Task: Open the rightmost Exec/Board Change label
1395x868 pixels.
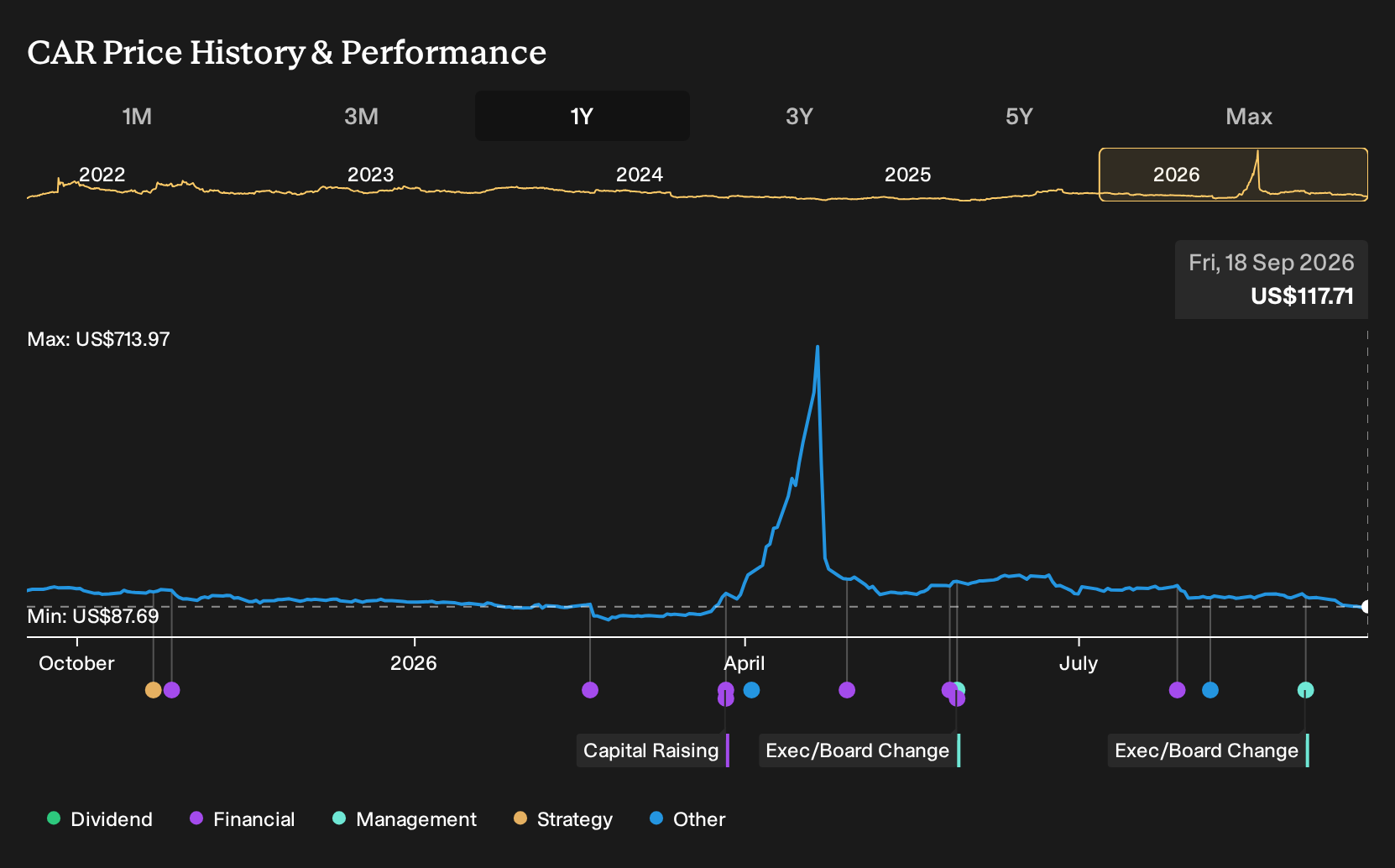Action: click(1209, 750)
